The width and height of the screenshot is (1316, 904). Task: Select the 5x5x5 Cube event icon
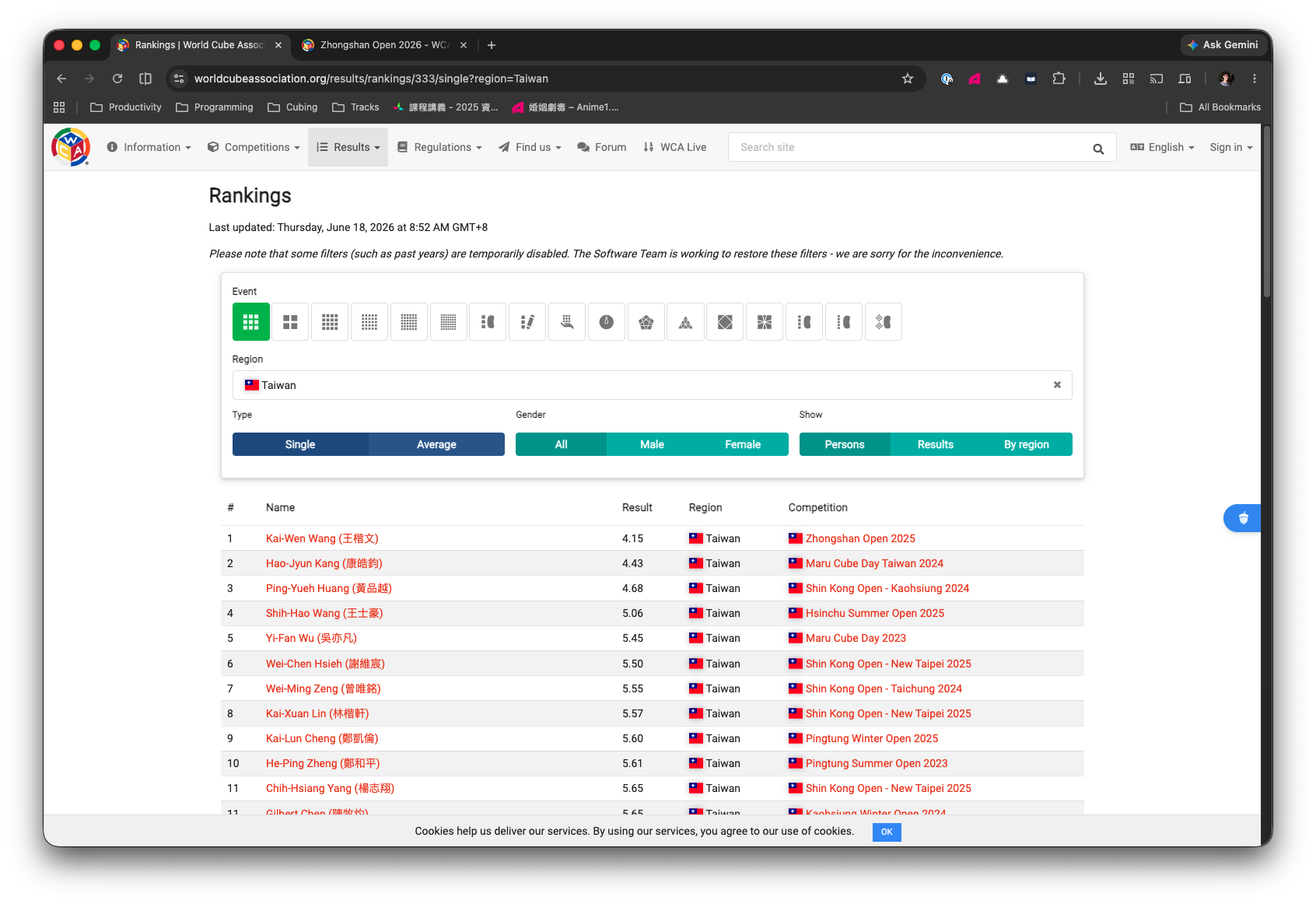[x=369, y=322]
